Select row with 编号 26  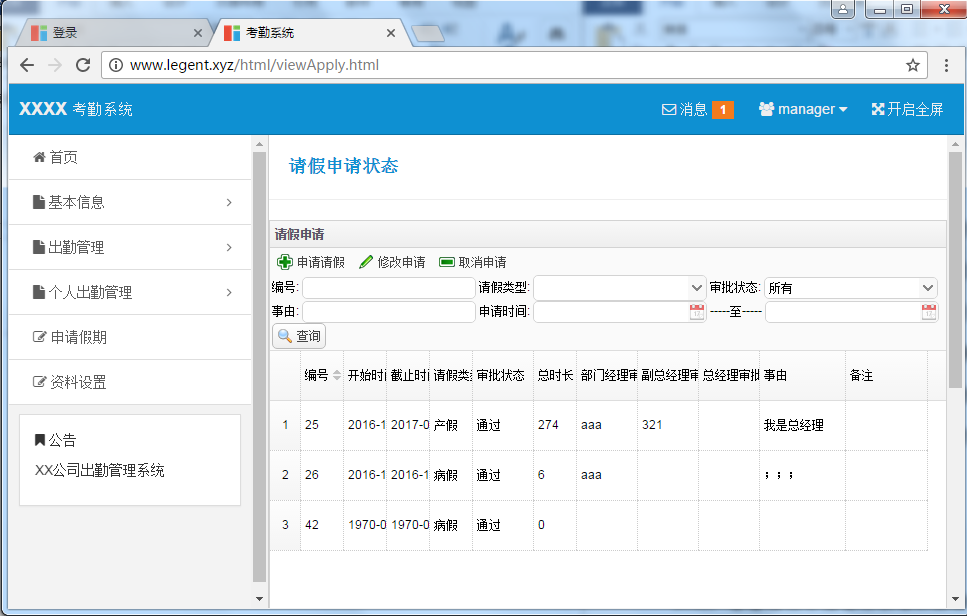click(x=598, y=475)
